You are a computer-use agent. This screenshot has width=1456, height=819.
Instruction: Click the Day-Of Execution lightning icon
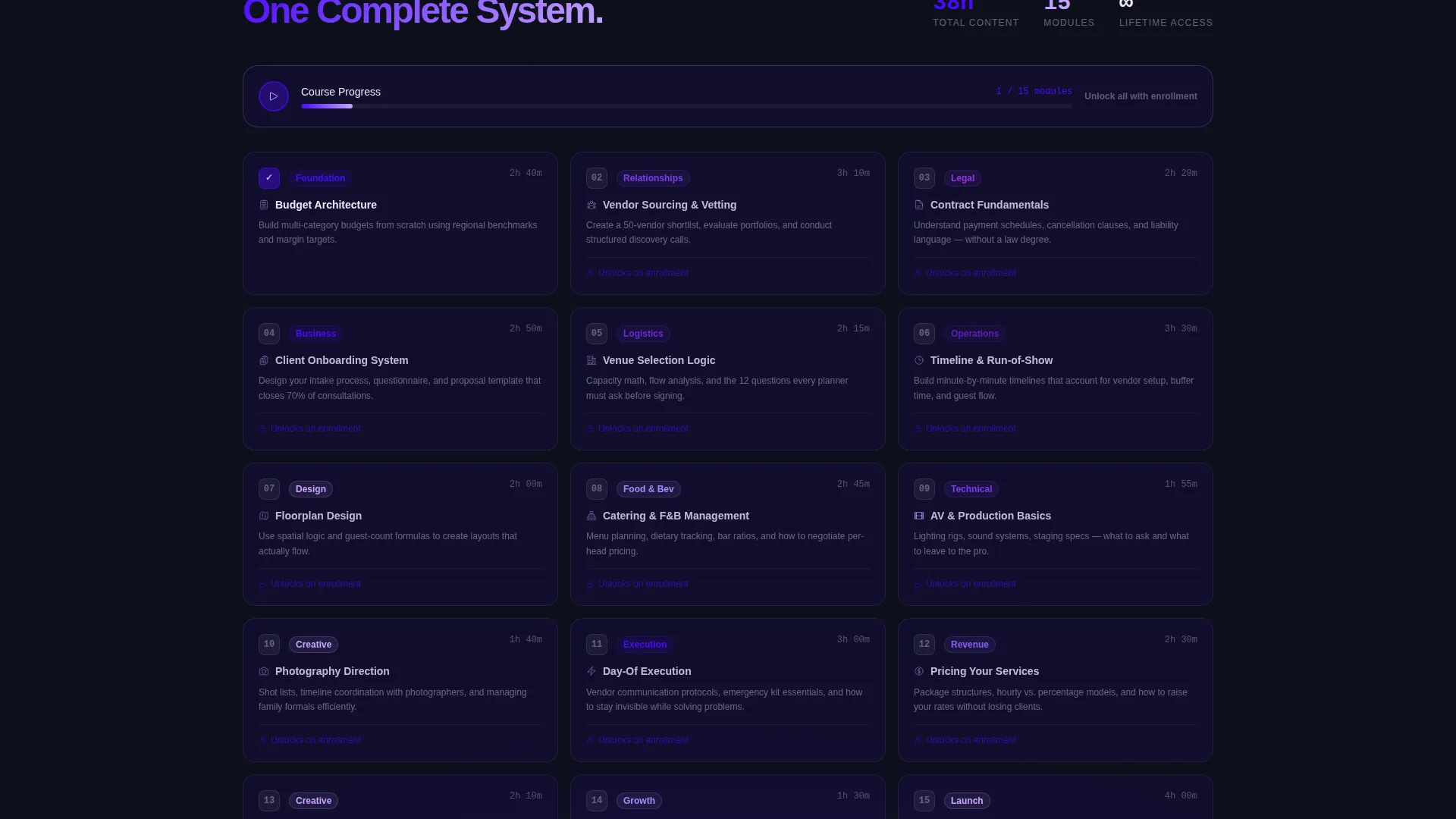(591, 671)
